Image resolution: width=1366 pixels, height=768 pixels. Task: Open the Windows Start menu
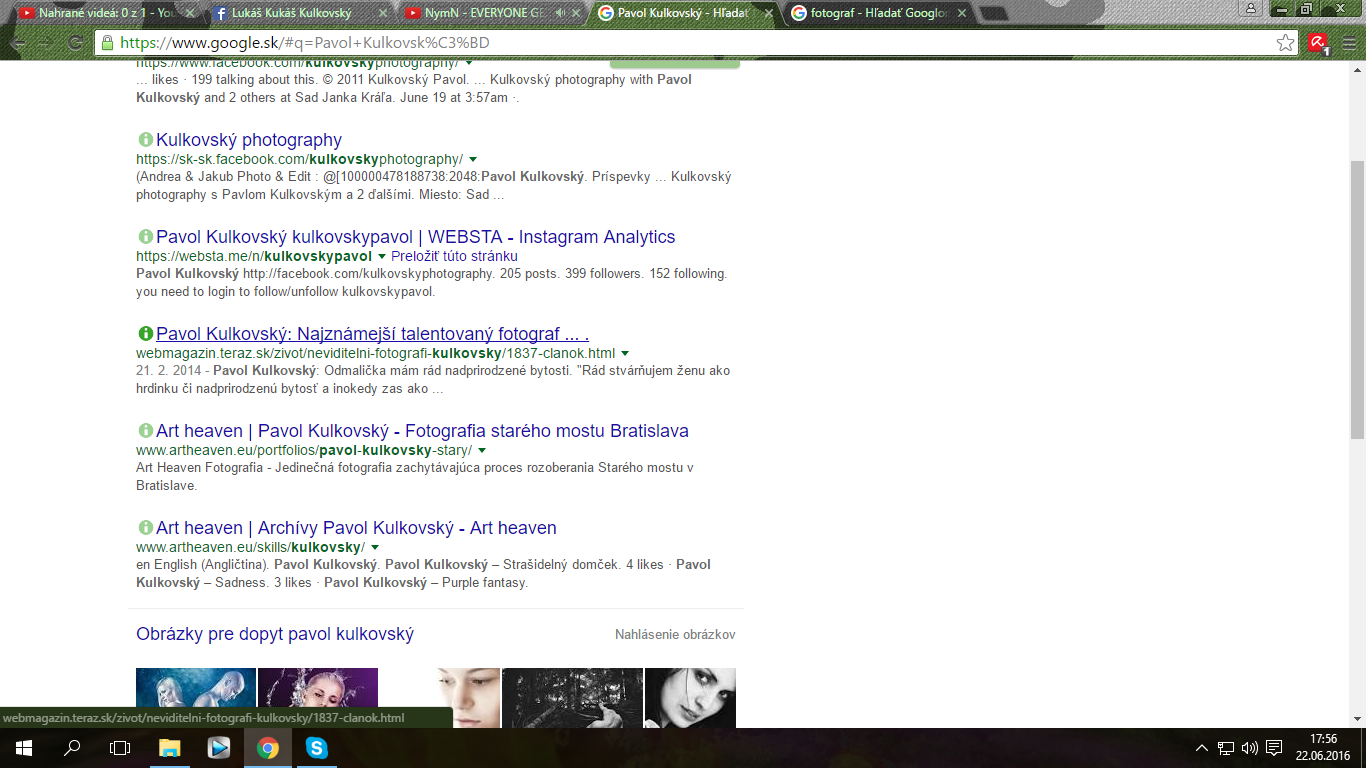[x=24, y=748]
